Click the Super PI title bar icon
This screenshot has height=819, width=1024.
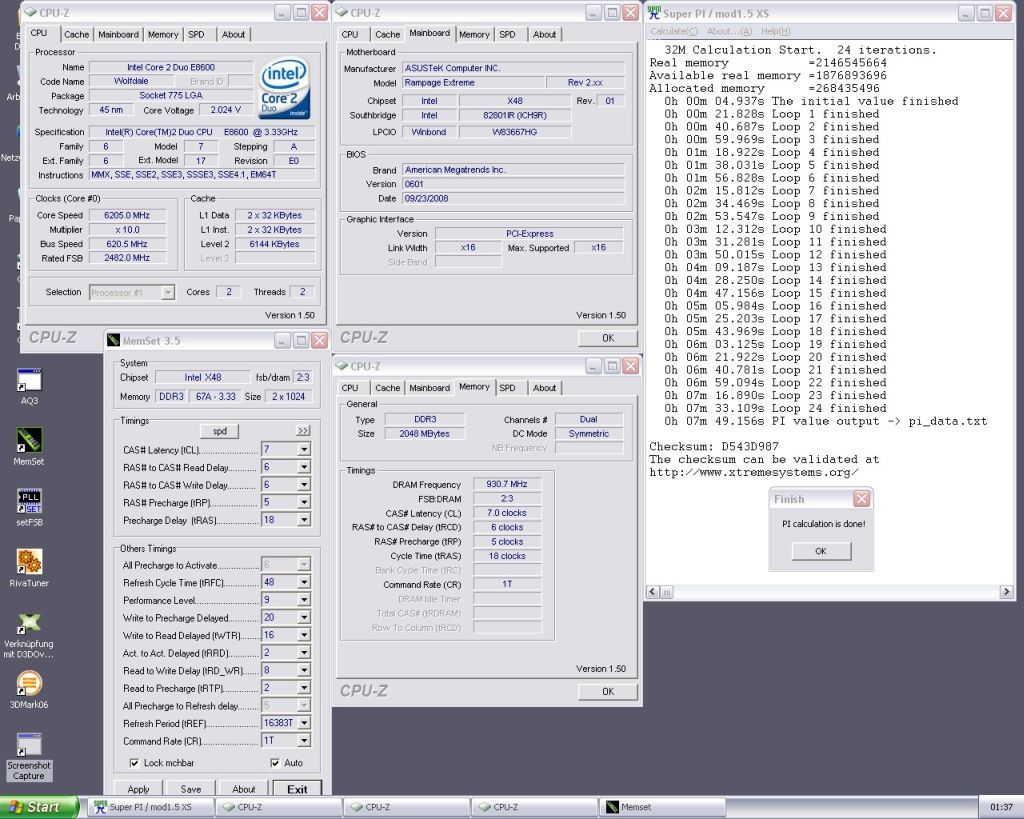click(654, 13)
